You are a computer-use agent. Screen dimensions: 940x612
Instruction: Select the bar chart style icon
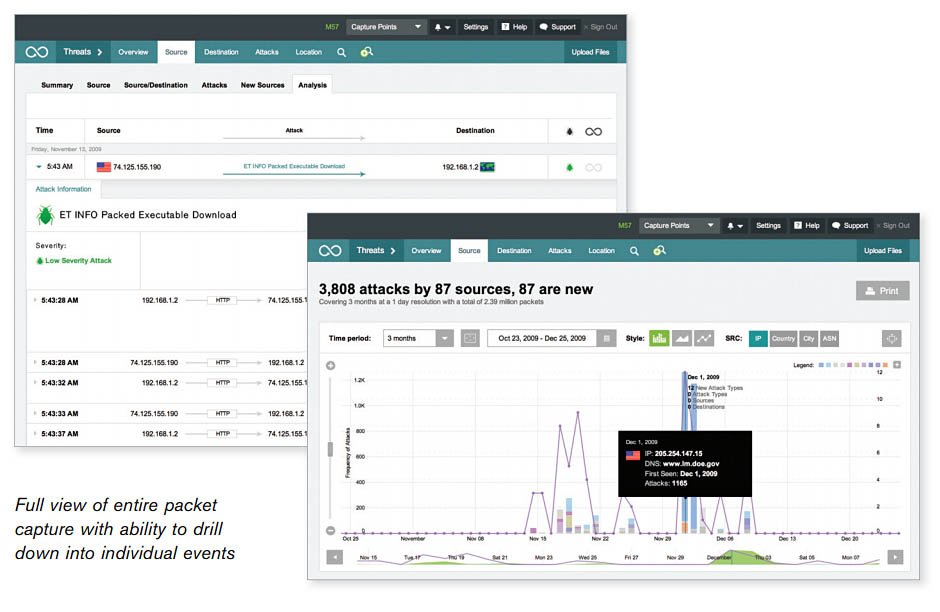pos(659,339)
